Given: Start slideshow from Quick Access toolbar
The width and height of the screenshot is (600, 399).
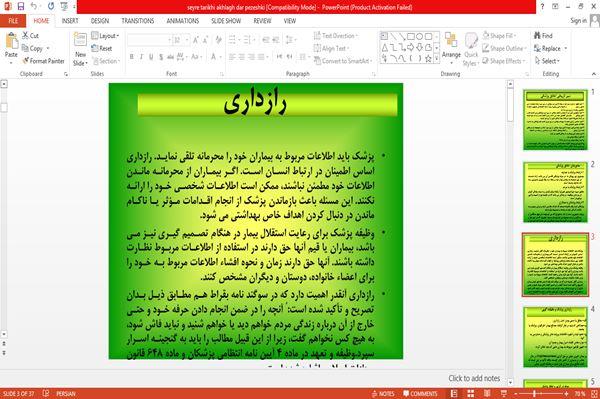Looking at the screenshot, I should [x=64, y=7].
